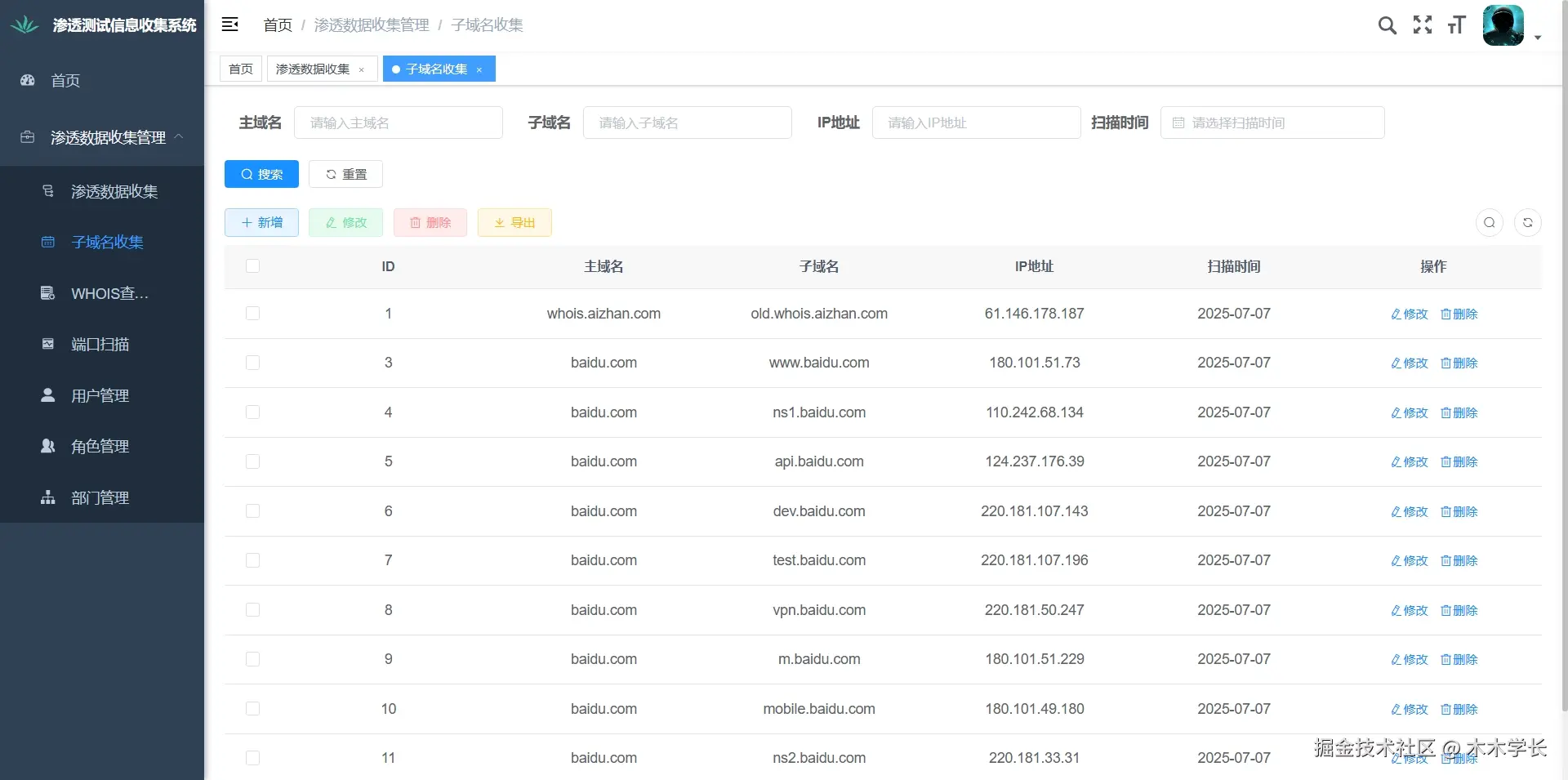Click the 新增 add button
The image size is (1568, 780).
click(x=261, y=222)
